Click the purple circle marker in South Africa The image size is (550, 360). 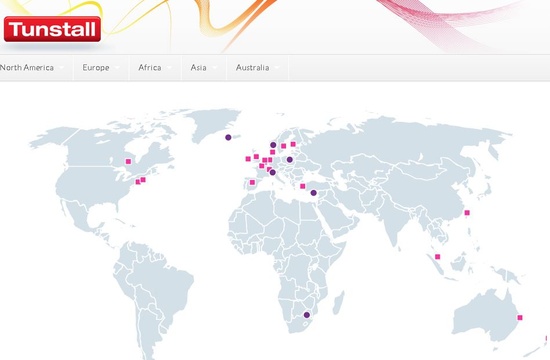(x=307, y=315)
